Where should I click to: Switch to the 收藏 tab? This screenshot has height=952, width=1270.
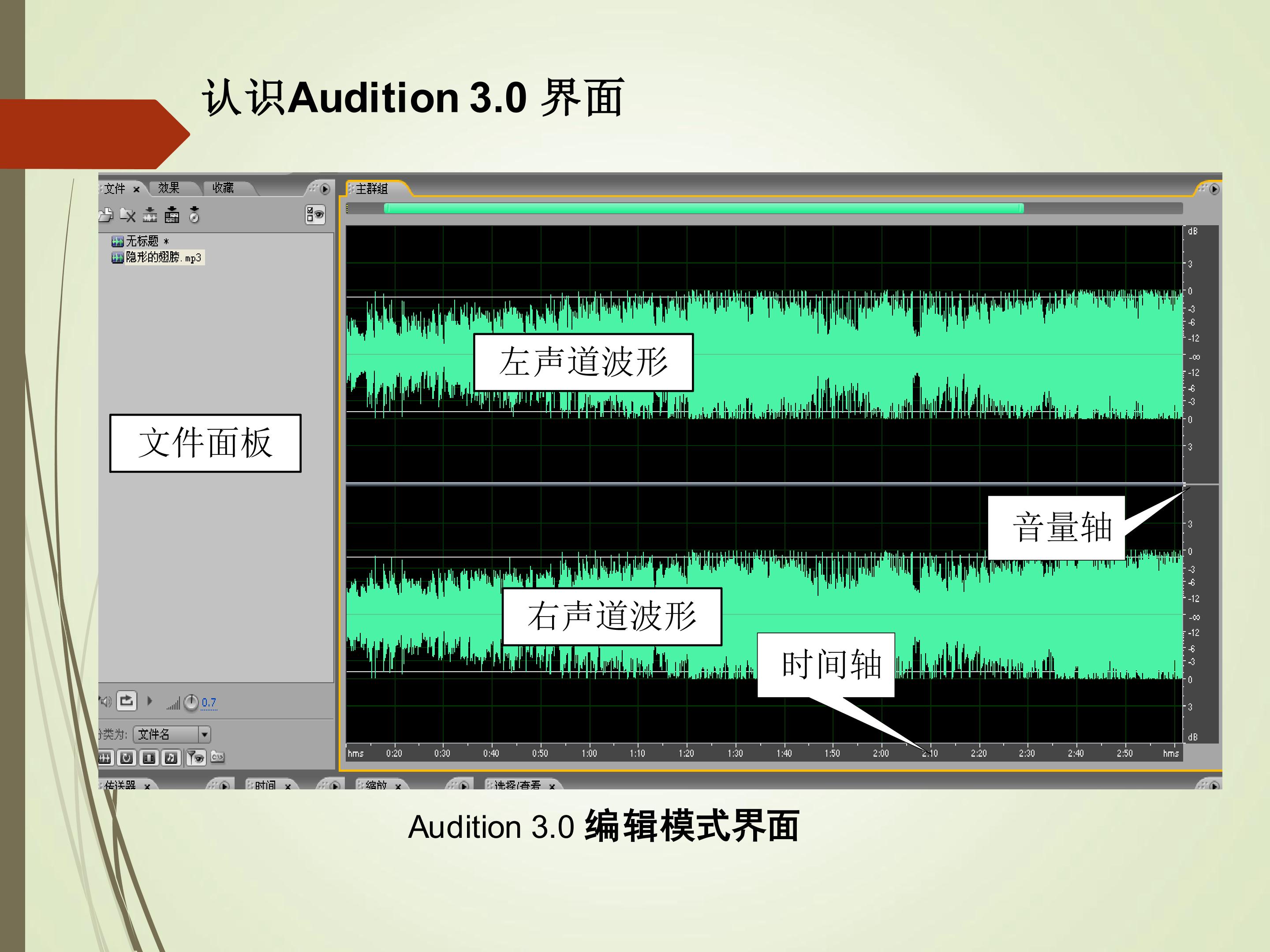point(223,188)
